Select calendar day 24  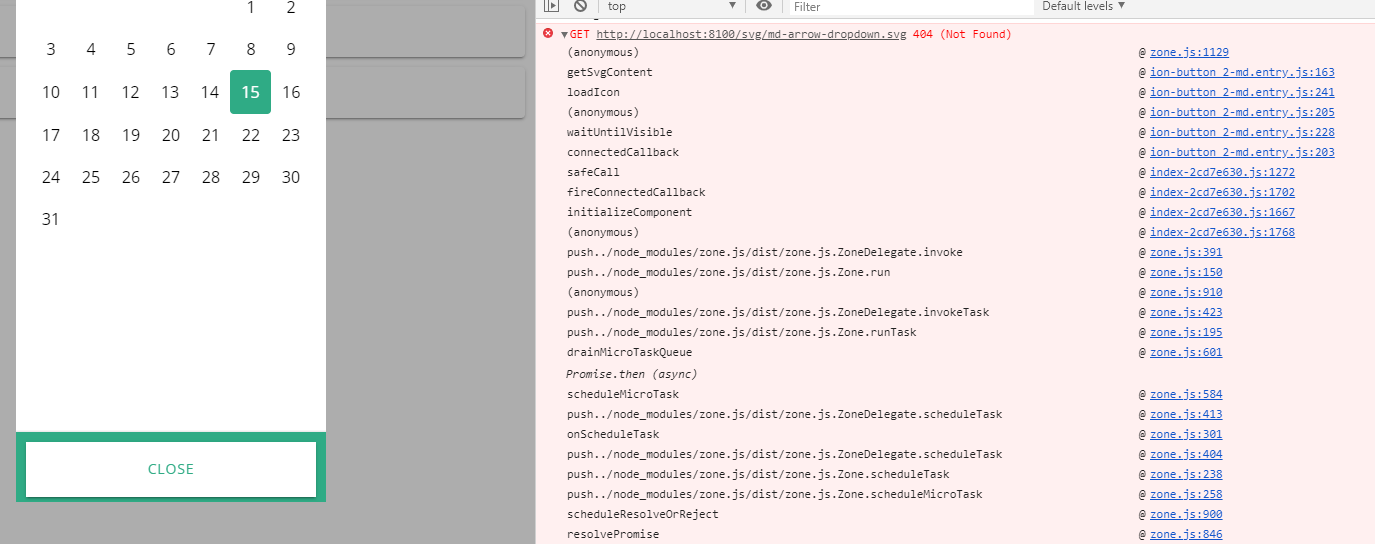[x=51, y=177]
